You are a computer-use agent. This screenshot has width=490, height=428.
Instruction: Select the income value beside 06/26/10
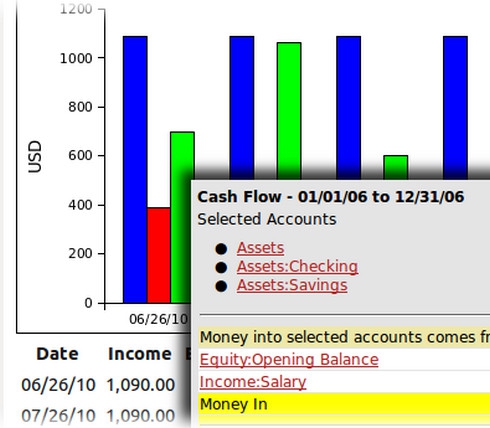click(x=140, y=385)
